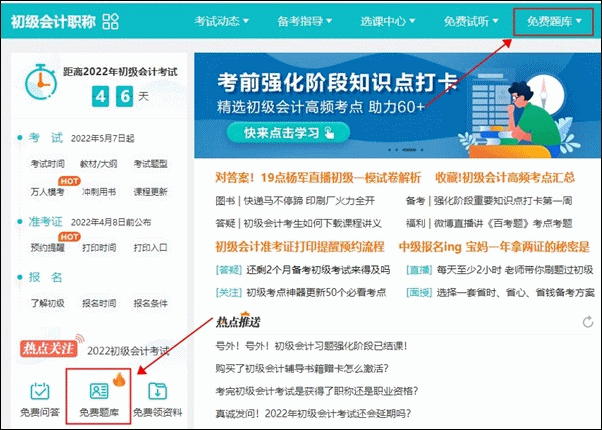The image size is (602, 430).
Task: Open the 打印时间 link
Action: 99,248
